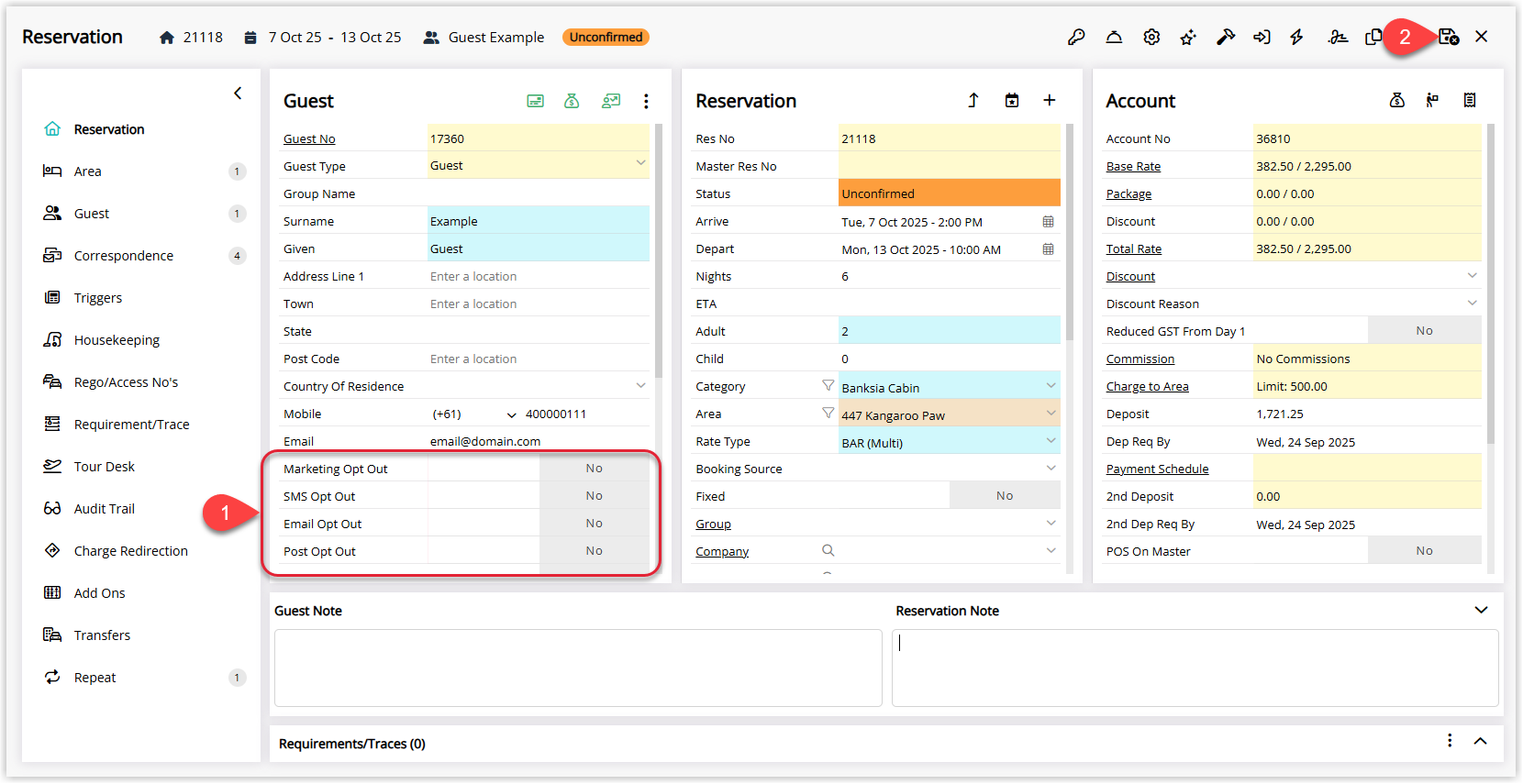Screen dimensions: 1523x784
Task: Click the Total Rate link
Action: [1134, 249]
